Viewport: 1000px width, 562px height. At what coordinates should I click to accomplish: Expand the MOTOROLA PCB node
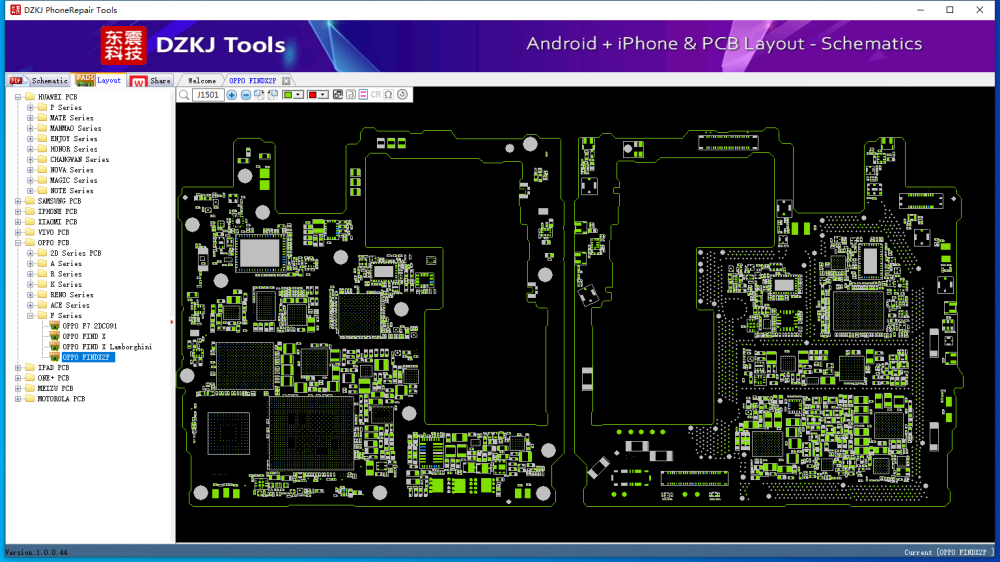point(18,399)
